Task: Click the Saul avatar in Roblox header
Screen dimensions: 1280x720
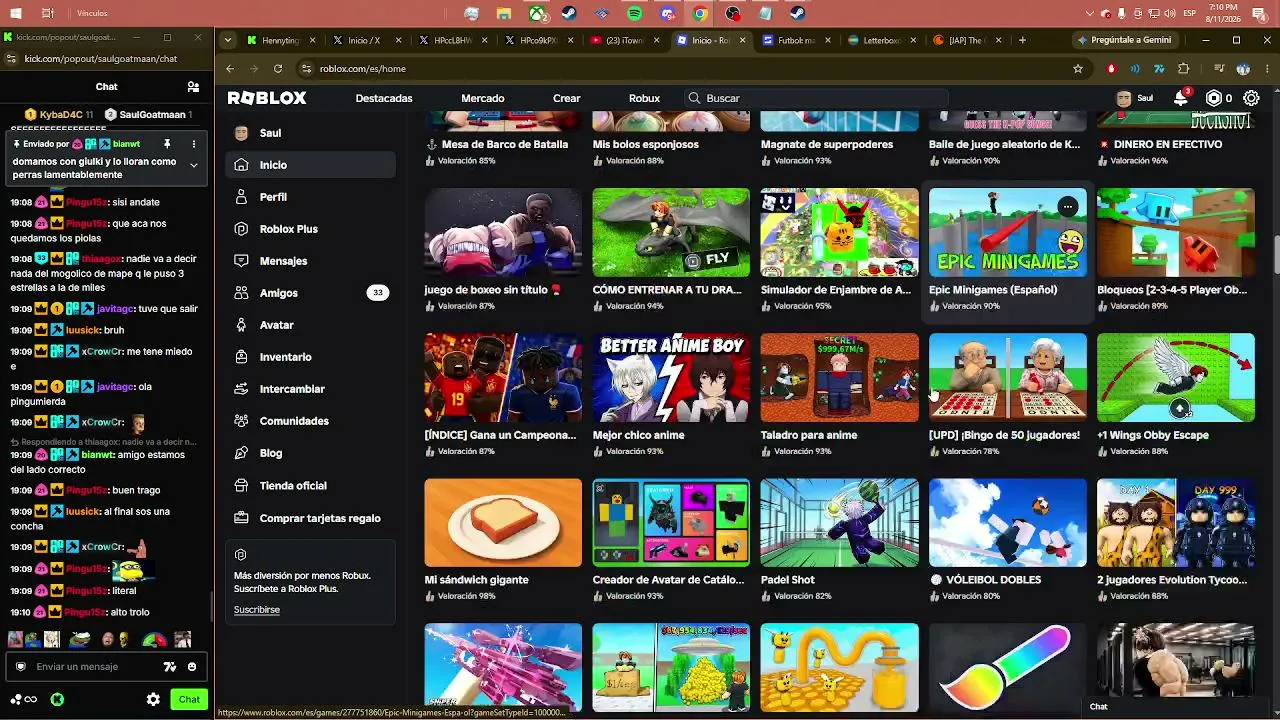Action: tap(1124, 98)
